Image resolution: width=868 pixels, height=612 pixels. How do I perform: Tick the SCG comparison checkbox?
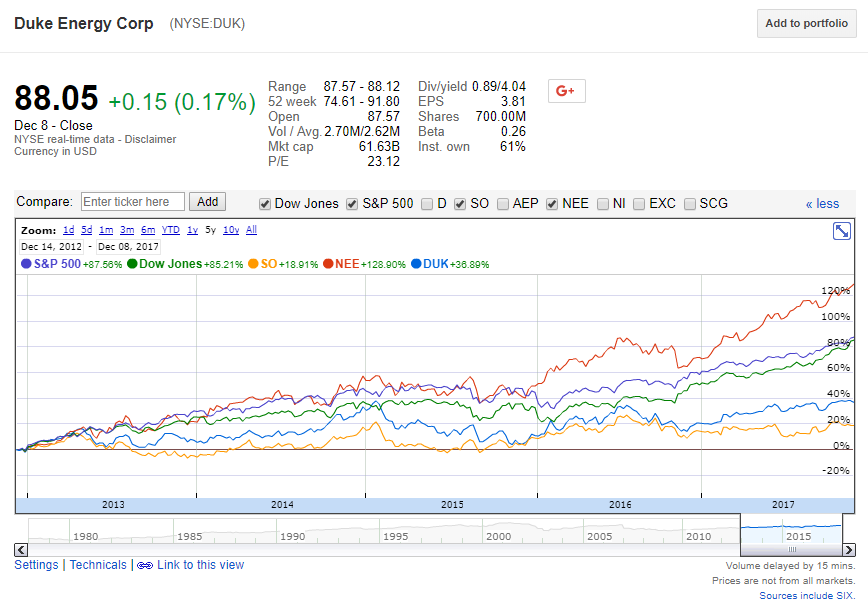pos(690,204)
